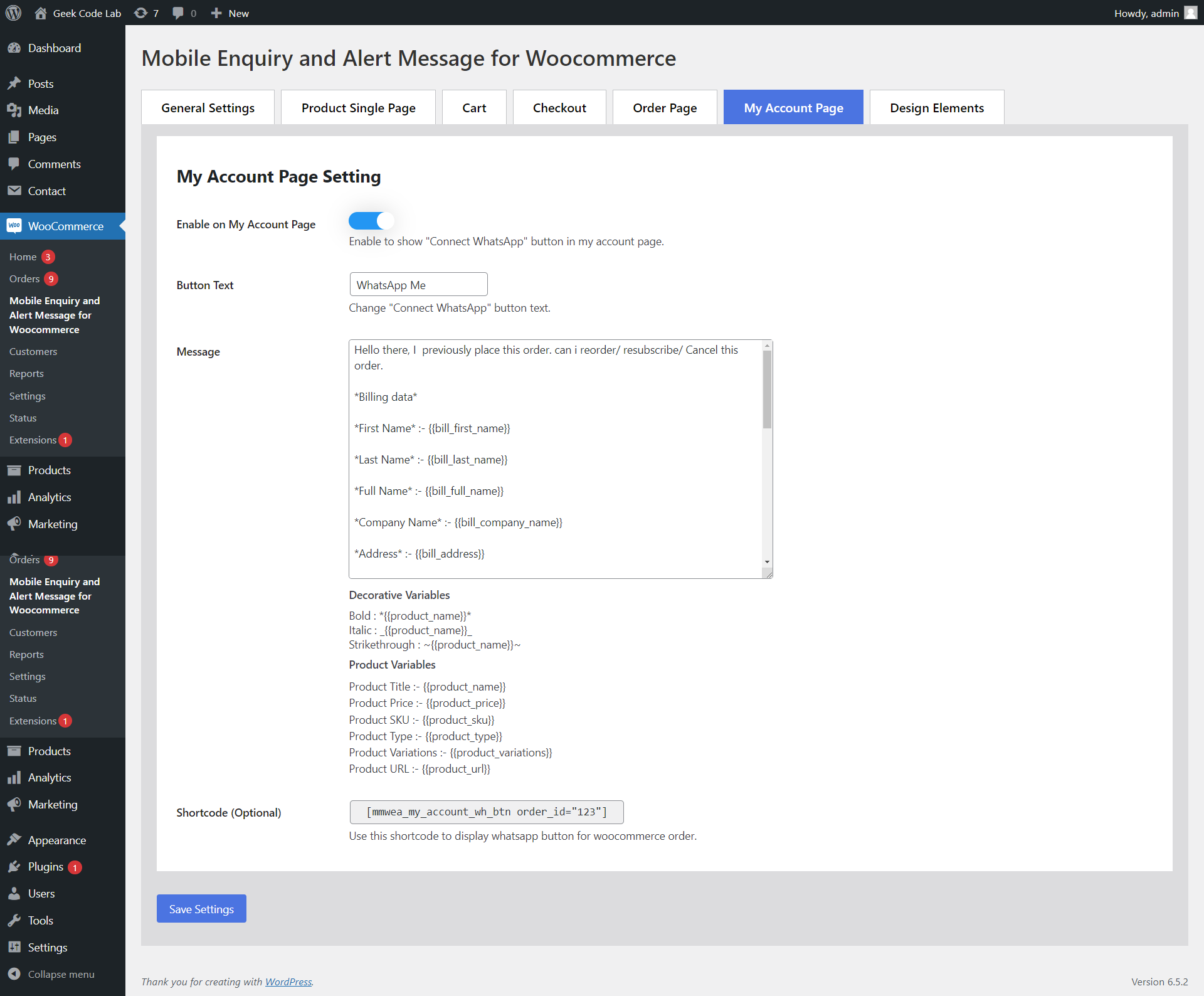Go to the Dashboard menu icon
Image resolution: width=1204 pixels, height=996 pixels.
click(x=14, y=48)
